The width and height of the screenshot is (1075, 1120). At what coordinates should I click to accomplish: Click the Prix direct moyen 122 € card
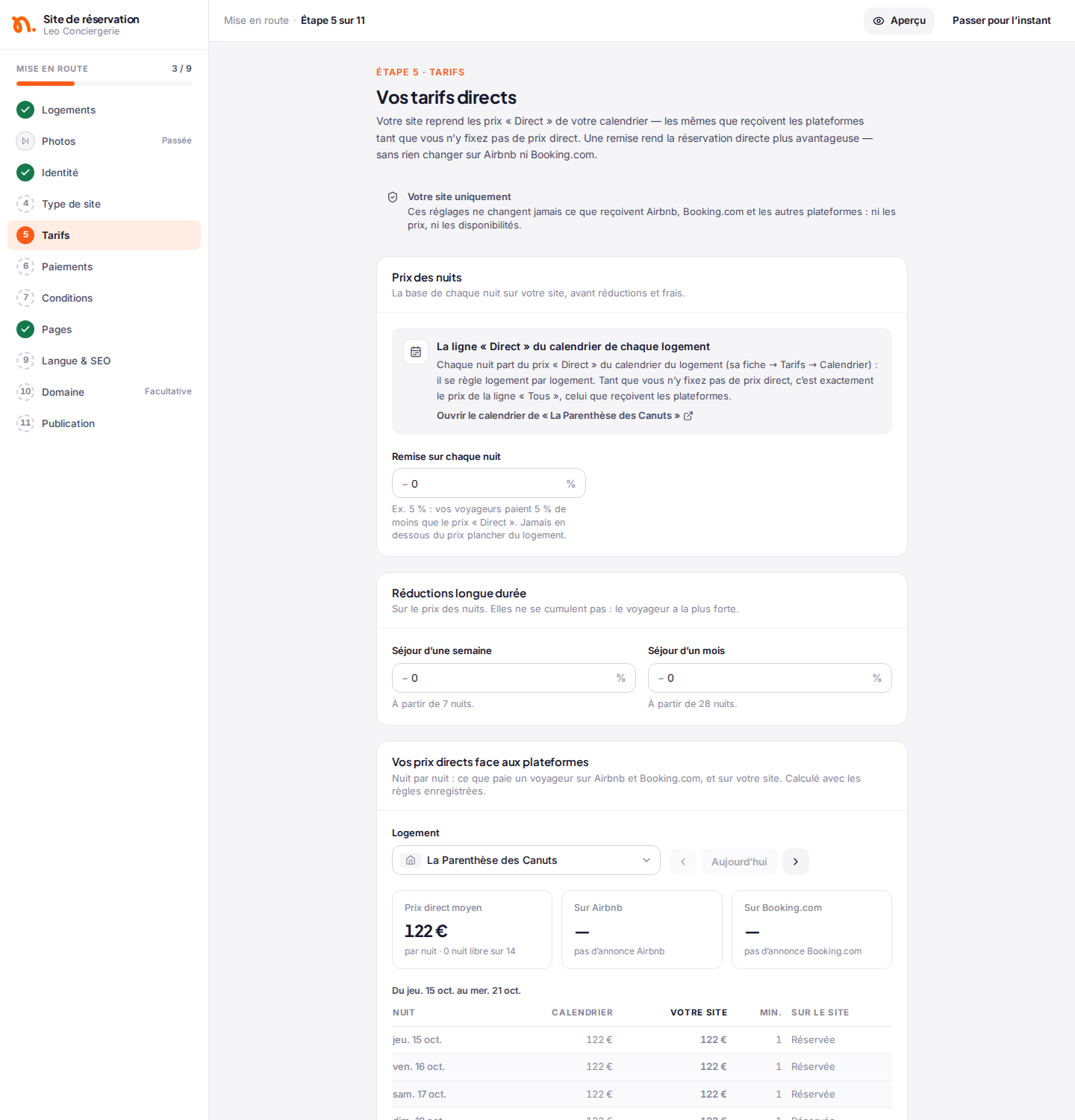click(x=472, y=930)
